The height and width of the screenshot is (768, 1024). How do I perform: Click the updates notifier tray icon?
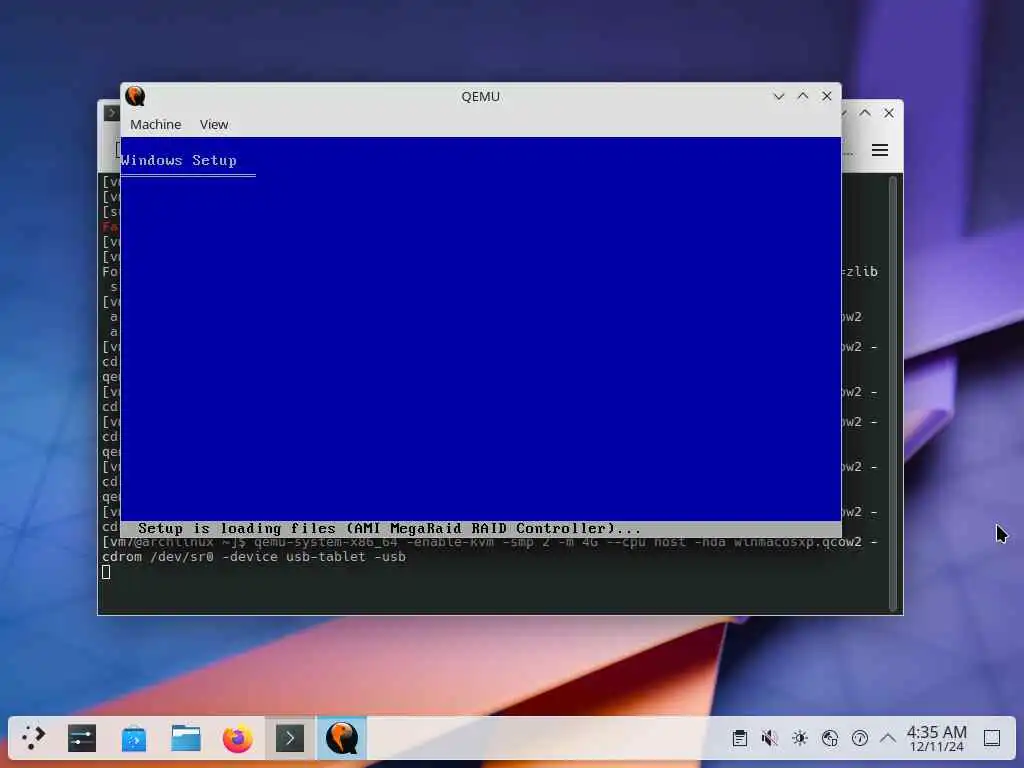point(859,738)
